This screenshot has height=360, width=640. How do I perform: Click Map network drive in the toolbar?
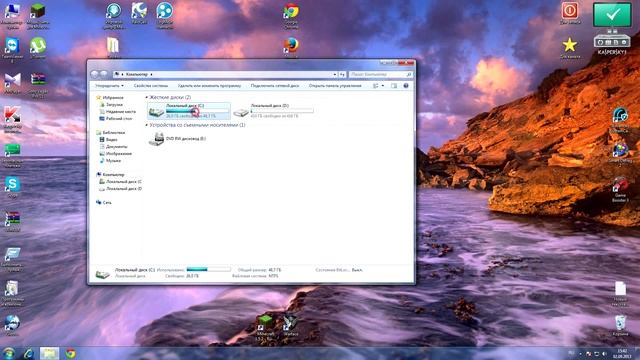click(275, 86)
